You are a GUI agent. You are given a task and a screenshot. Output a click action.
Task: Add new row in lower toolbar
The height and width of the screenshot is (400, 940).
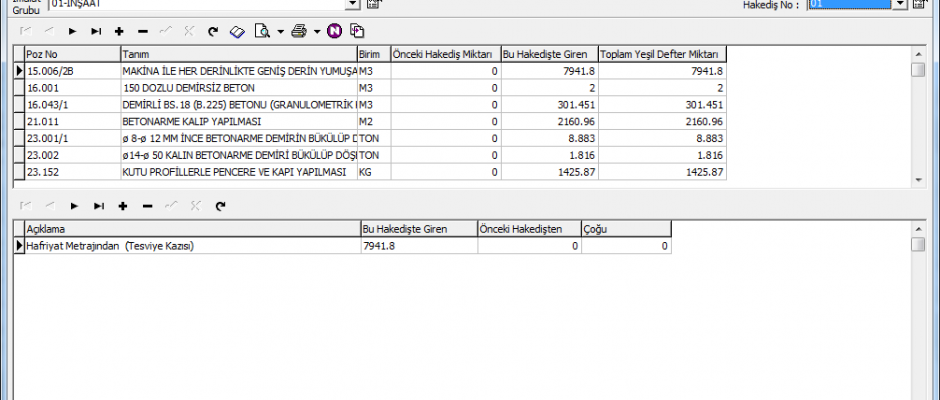click(122, 205)
